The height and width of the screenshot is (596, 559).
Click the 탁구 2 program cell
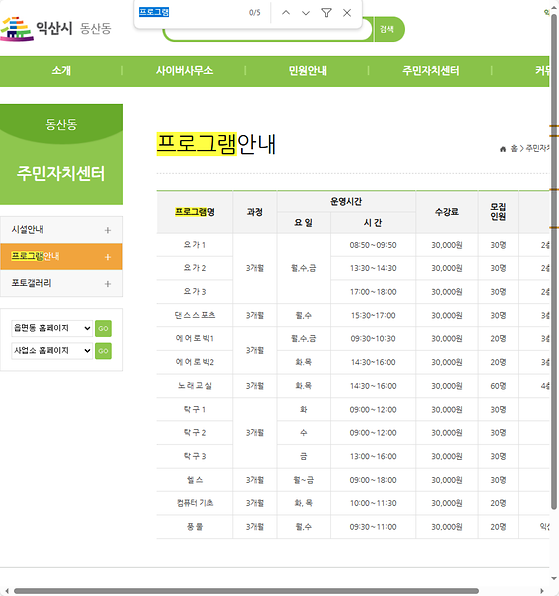pyautogui.click(x=195, y=433)
